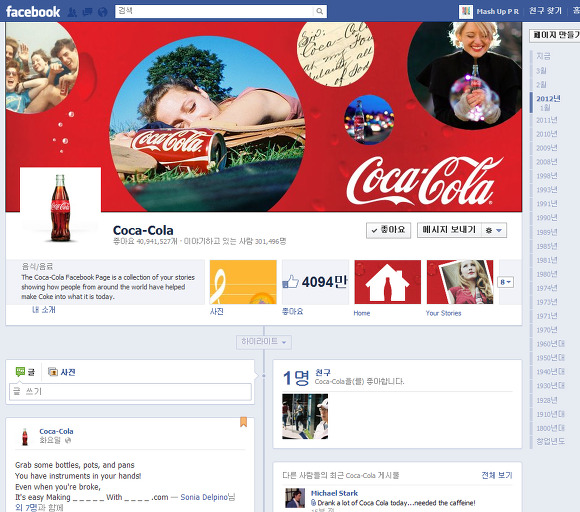Click the friend's photo thumbnail
This screenshot has height=512, width=580.
[305, 416]
